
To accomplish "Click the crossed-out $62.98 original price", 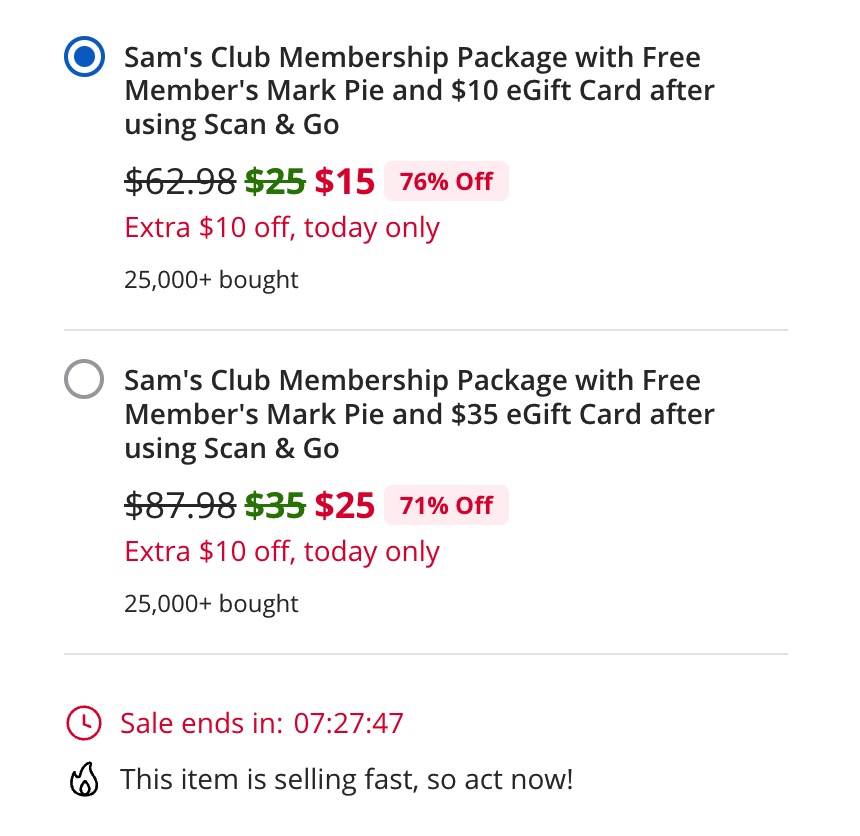I will tap(180, 181).
